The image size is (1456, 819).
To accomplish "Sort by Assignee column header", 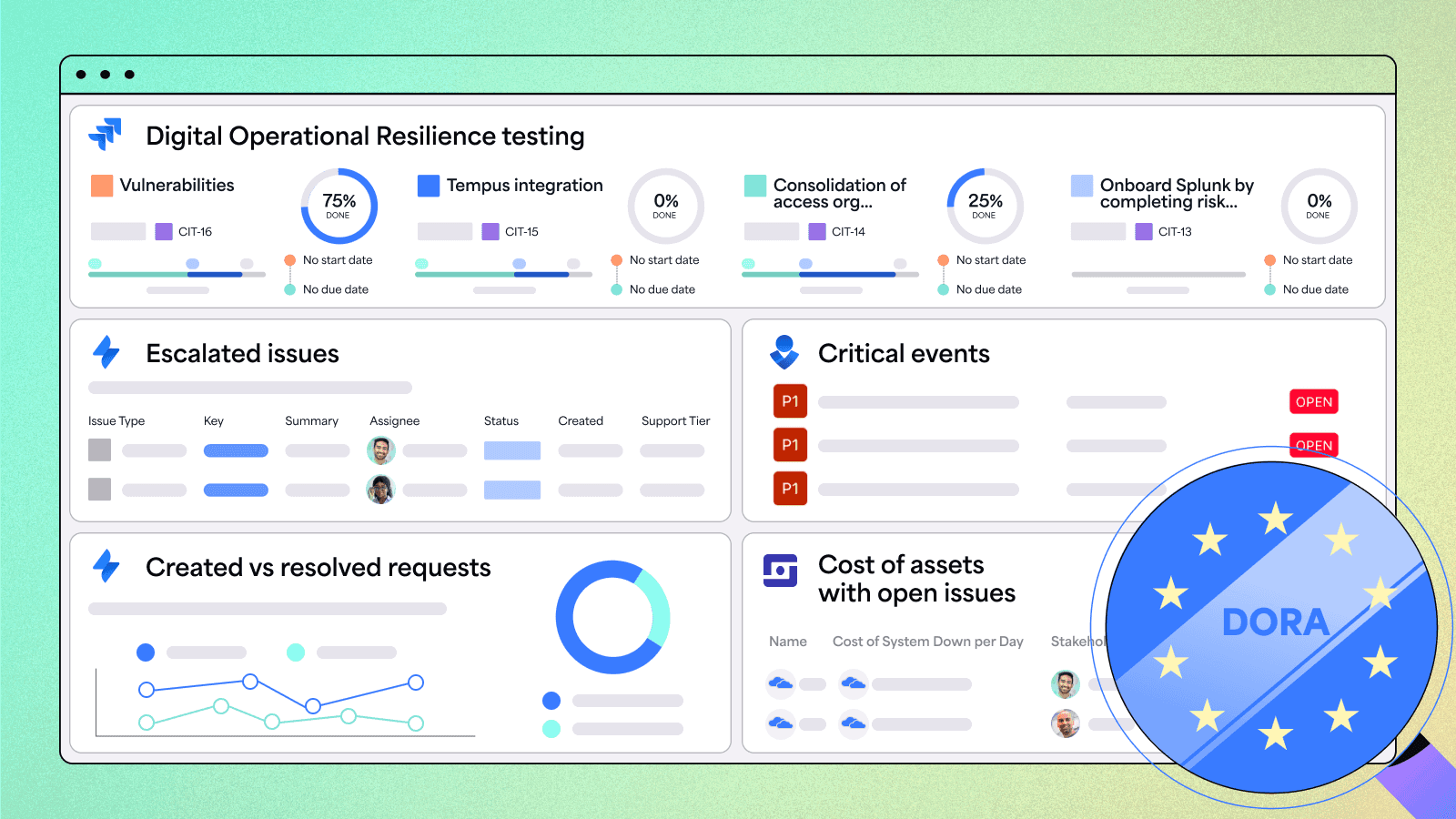I will (394, 420).
